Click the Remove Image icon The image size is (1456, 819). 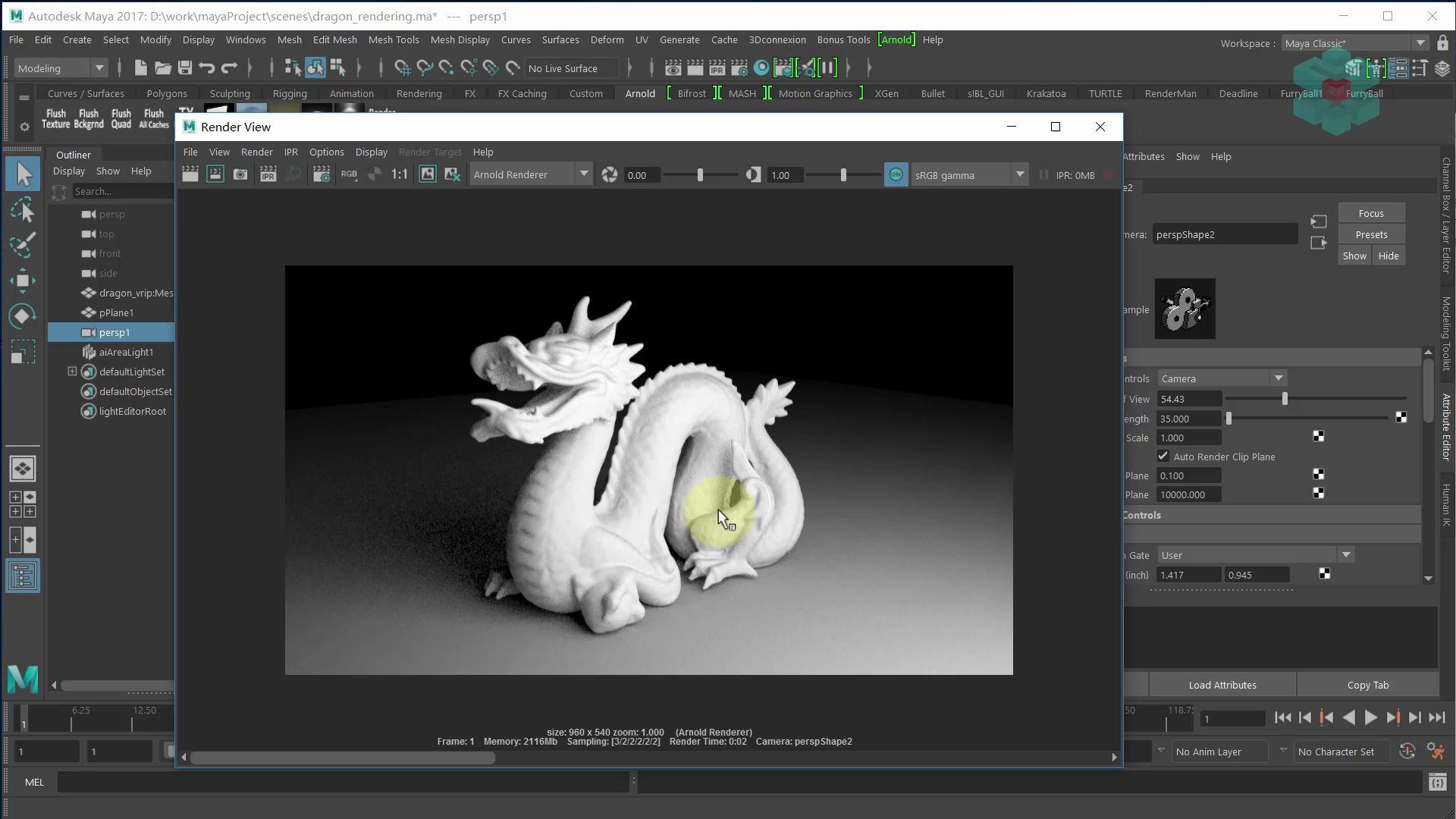(x=453, y=174)
